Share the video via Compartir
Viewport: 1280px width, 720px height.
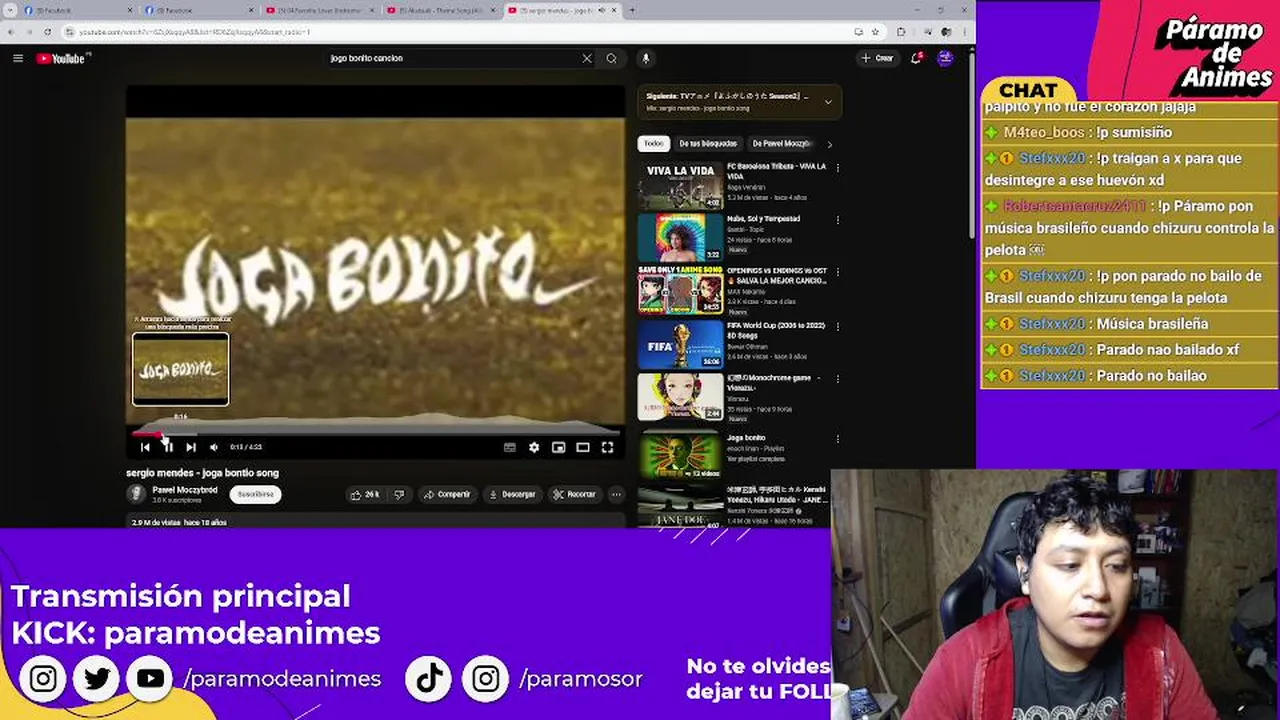click(446, 494)
